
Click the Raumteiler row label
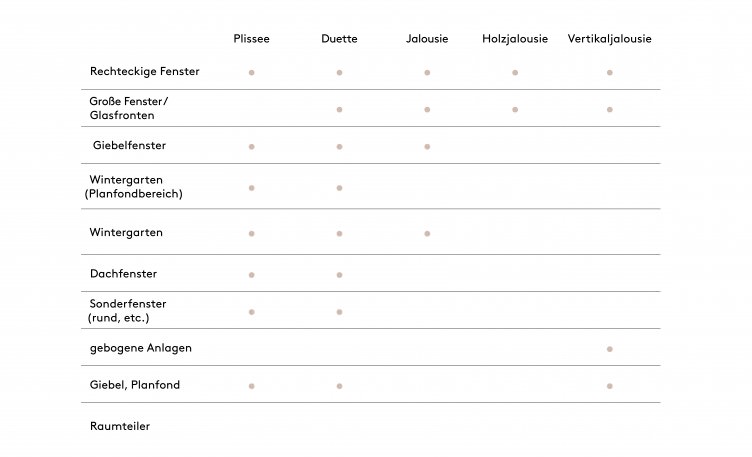pyautogui.click(x=119, y=426)
